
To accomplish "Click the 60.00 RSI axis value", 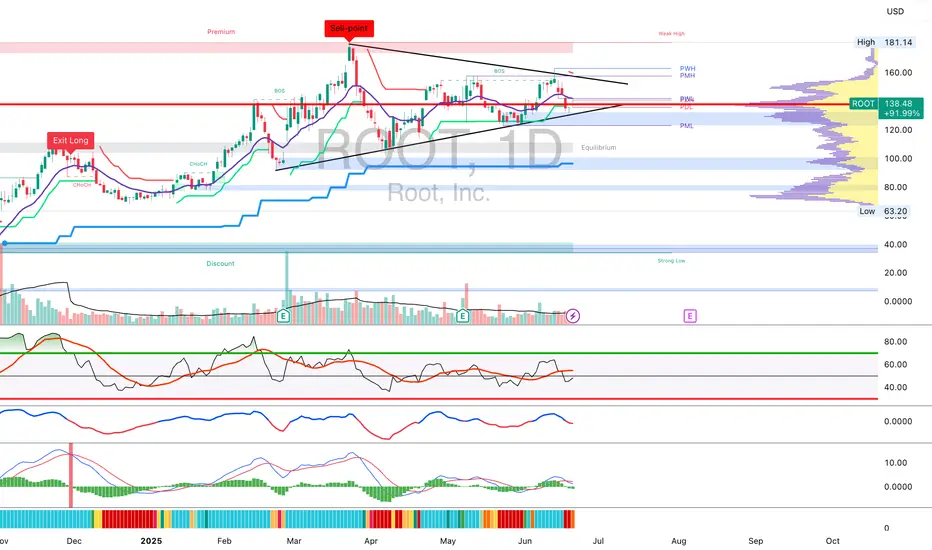I will (896, 364).
